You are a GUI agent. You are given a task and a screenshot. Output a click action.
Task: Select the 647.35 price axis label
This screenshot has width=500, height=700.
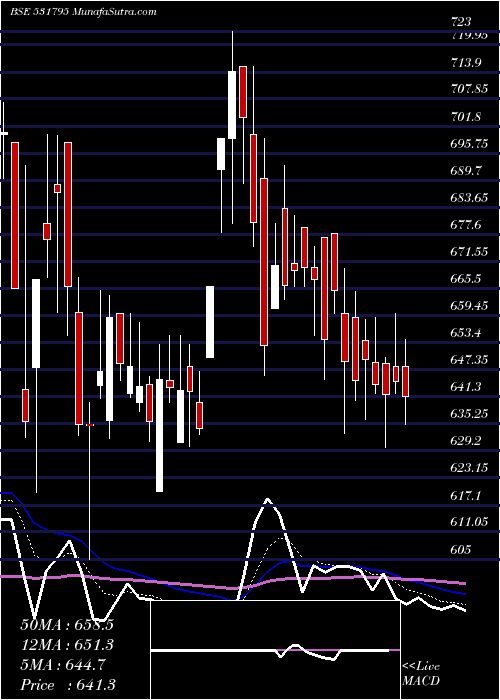(x=467, y=360)
